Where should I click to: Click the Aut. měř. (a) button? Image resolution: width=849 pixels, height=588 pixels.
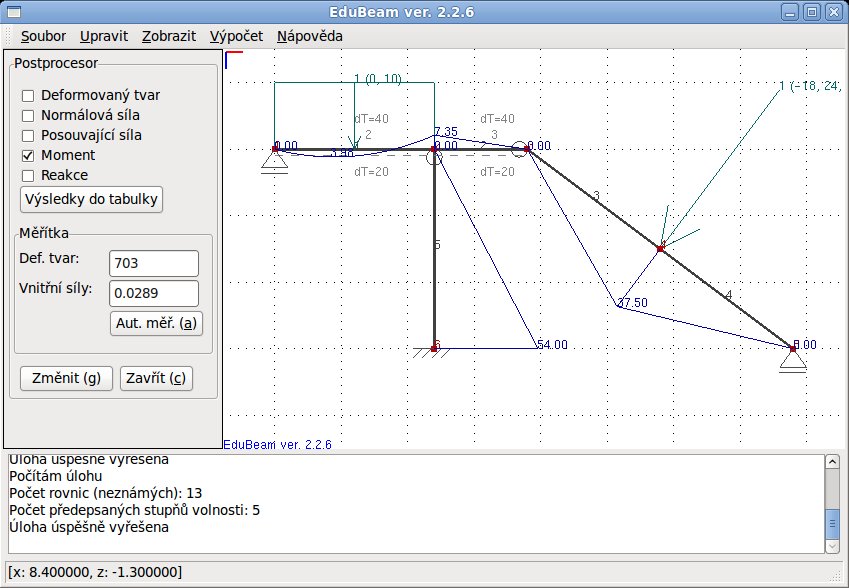coord(156,324)
